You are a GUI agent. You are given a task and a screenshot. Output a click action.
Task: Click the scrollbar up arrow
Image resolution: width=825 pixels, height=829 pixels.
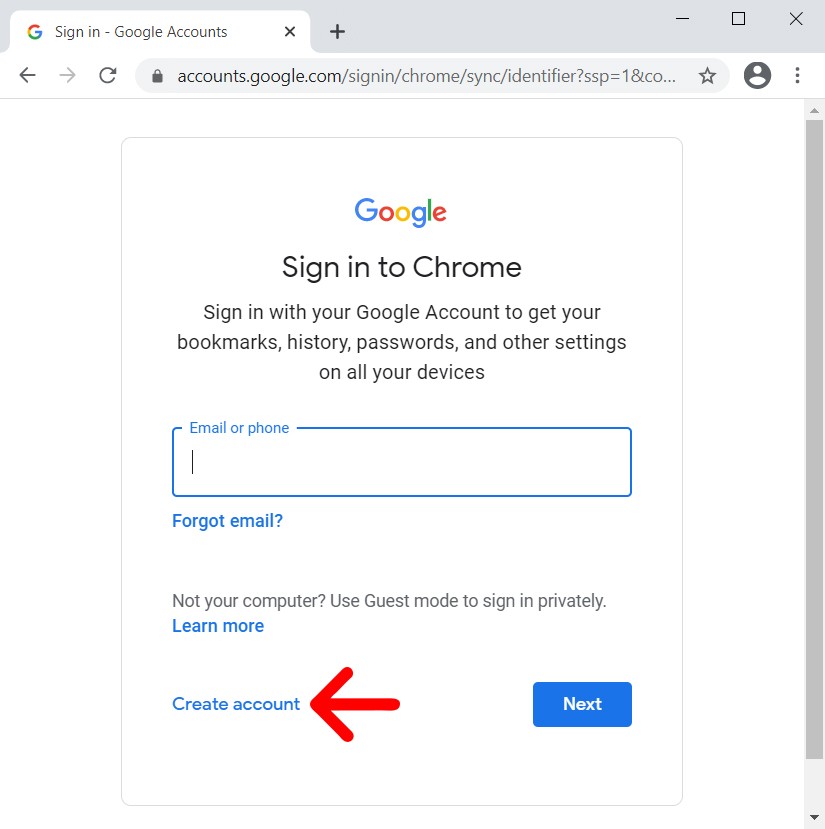coord(815,109)
